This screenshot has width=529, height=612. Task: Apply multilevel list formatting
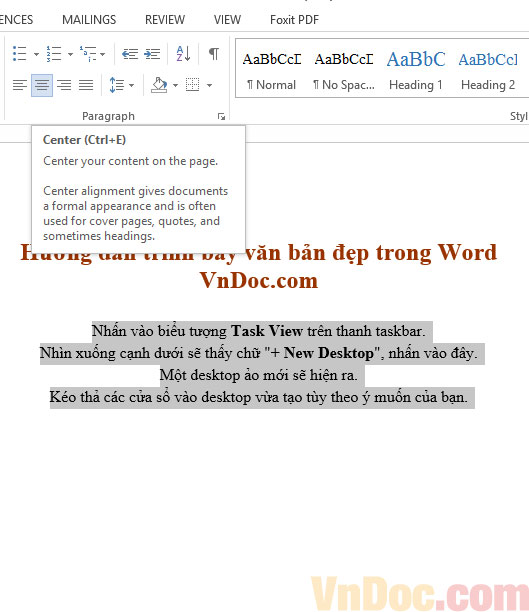pos(88,54)
